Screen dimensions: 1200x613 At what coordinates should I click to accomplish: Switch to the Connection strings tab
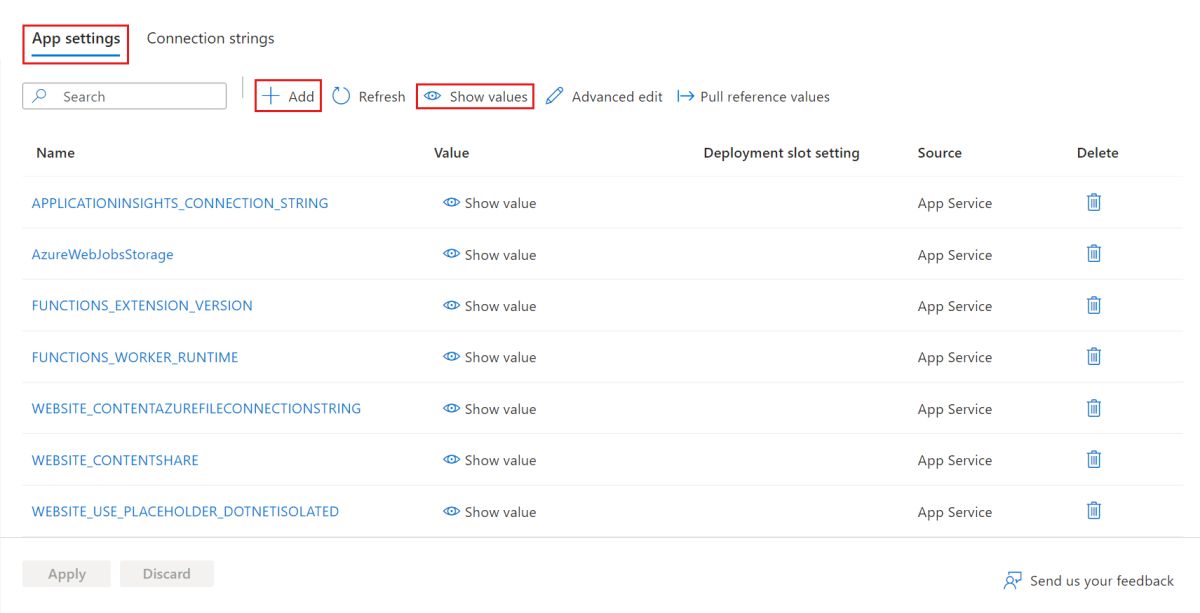(x=210, y=38)
